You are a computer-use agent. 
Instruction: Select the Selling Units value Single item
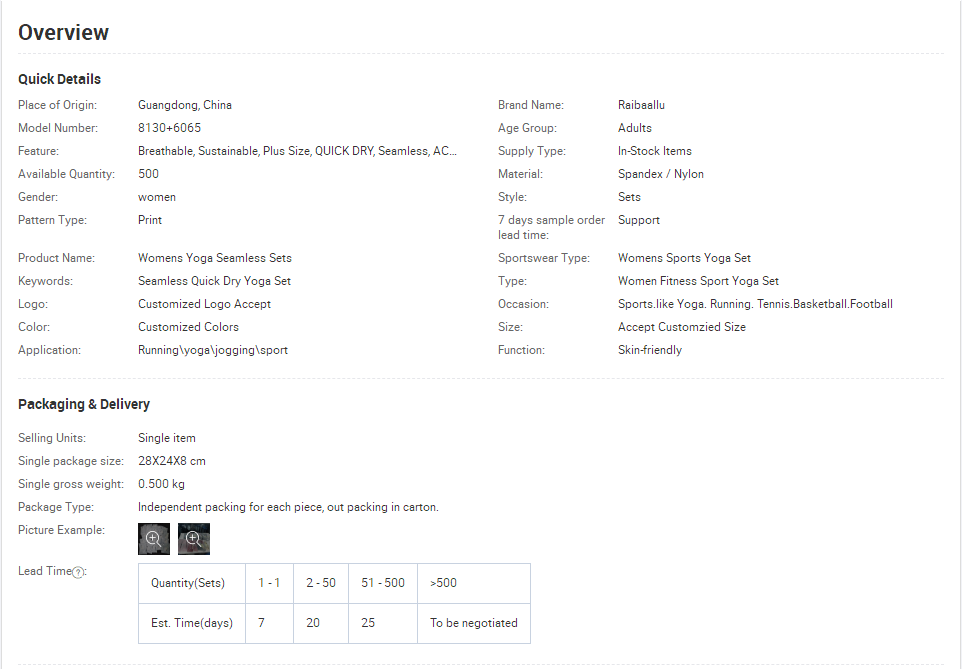167,438
